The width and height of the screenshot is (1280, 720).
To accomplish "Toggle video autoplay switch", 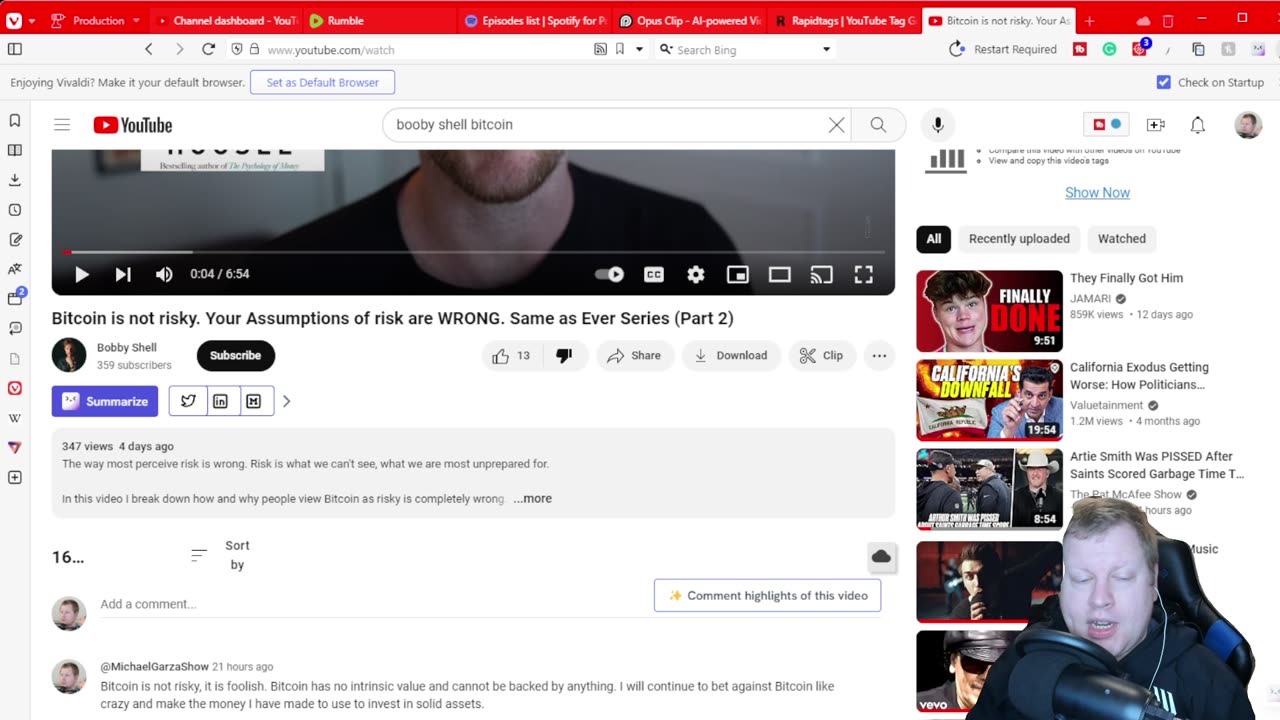I will coord(610,275).
